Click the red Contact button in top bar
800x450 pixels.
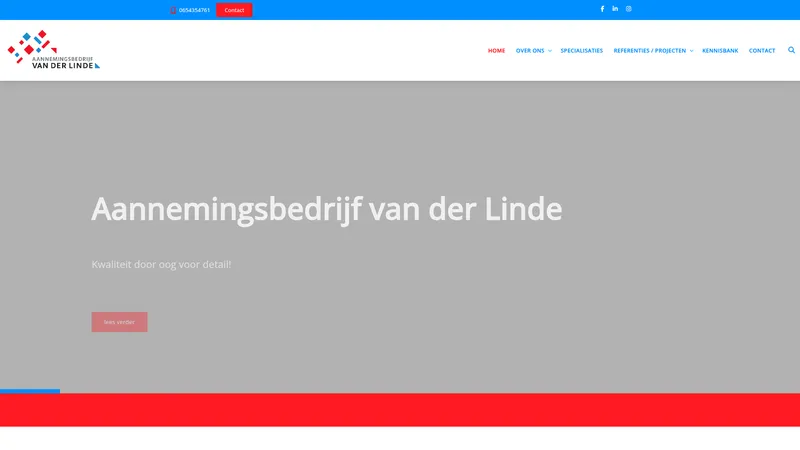(234, 10)
